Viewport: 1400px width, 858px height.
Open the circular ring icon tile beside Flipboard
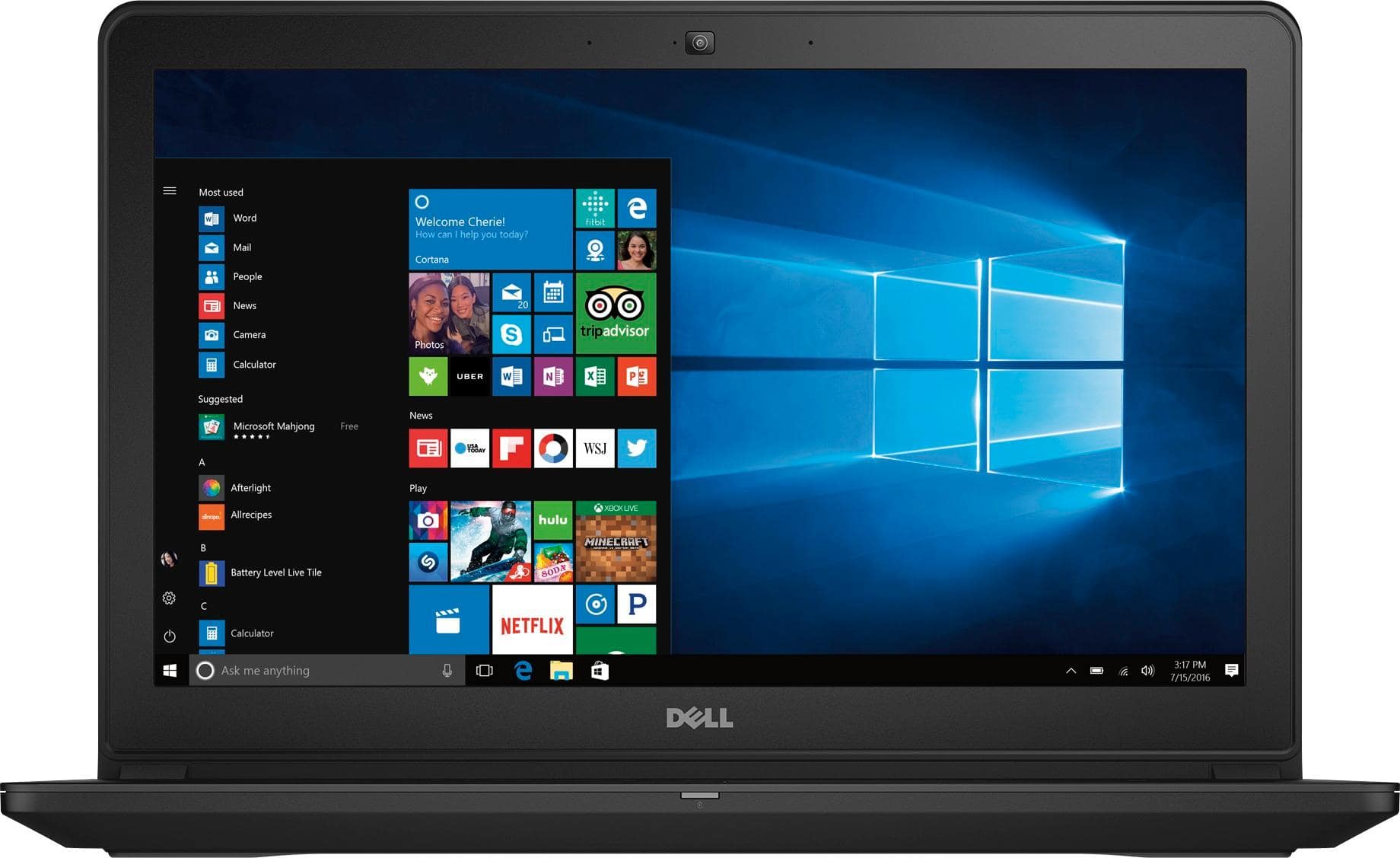553,448
